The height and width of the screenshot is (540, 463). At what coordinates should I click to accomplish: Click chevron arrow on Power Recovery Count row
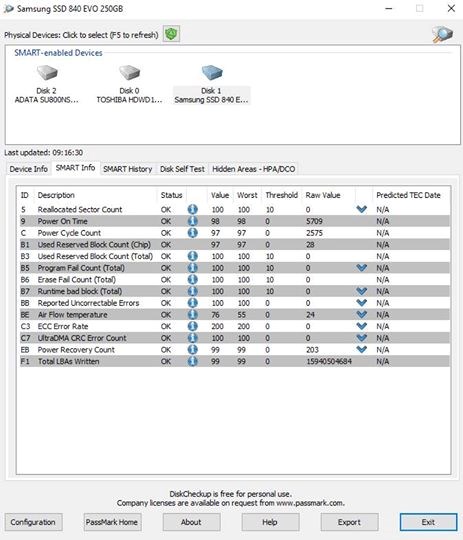(361, 349)
